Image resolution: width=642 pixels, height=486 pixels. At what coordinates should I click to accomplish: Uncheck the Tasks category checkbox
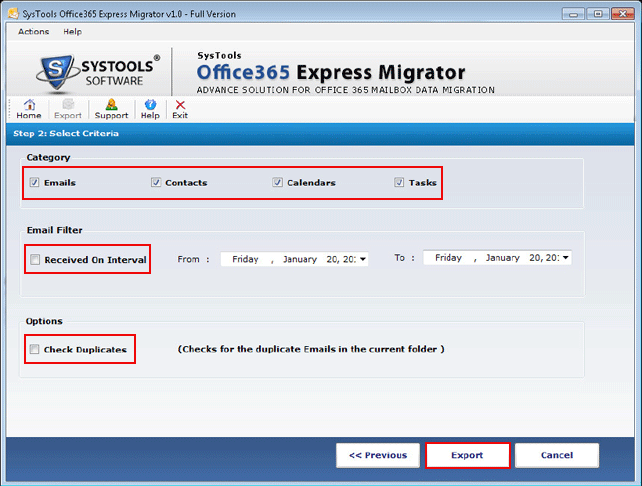click(399, 182)
